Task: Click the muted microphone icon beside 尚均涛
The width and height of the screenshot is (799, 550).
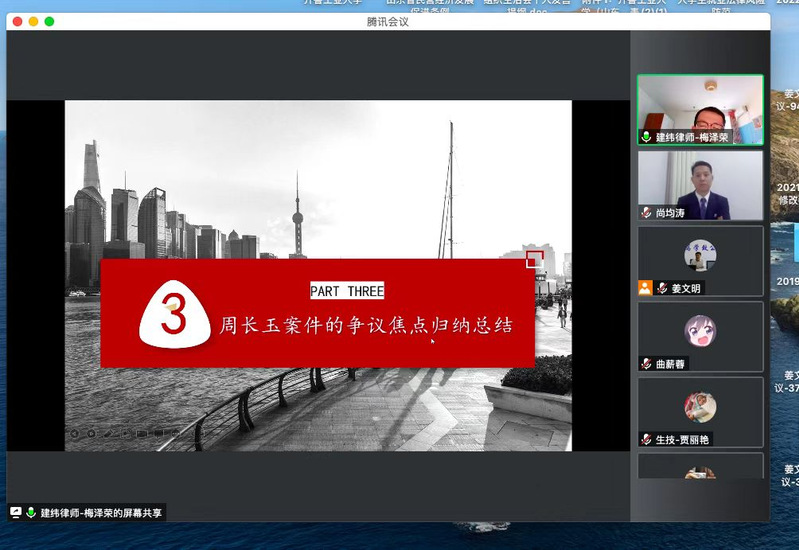Action: [x=646, y=213]
